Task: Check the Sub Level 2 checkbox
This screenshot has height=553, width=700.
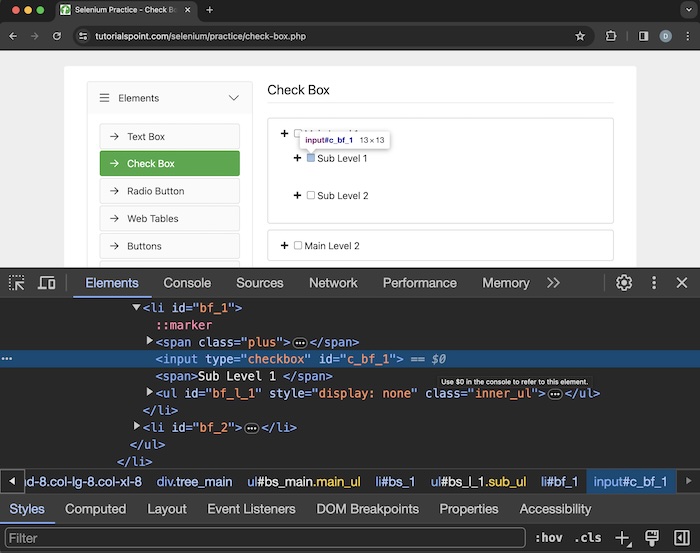Action: click(311, 196)
